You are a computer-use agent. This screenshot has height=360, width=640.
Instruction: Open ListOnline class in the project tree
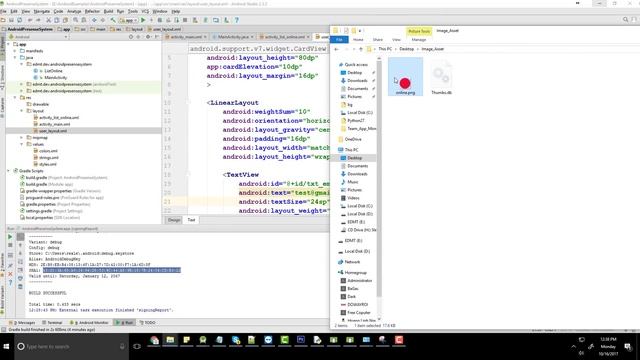[x=53, y=71]
